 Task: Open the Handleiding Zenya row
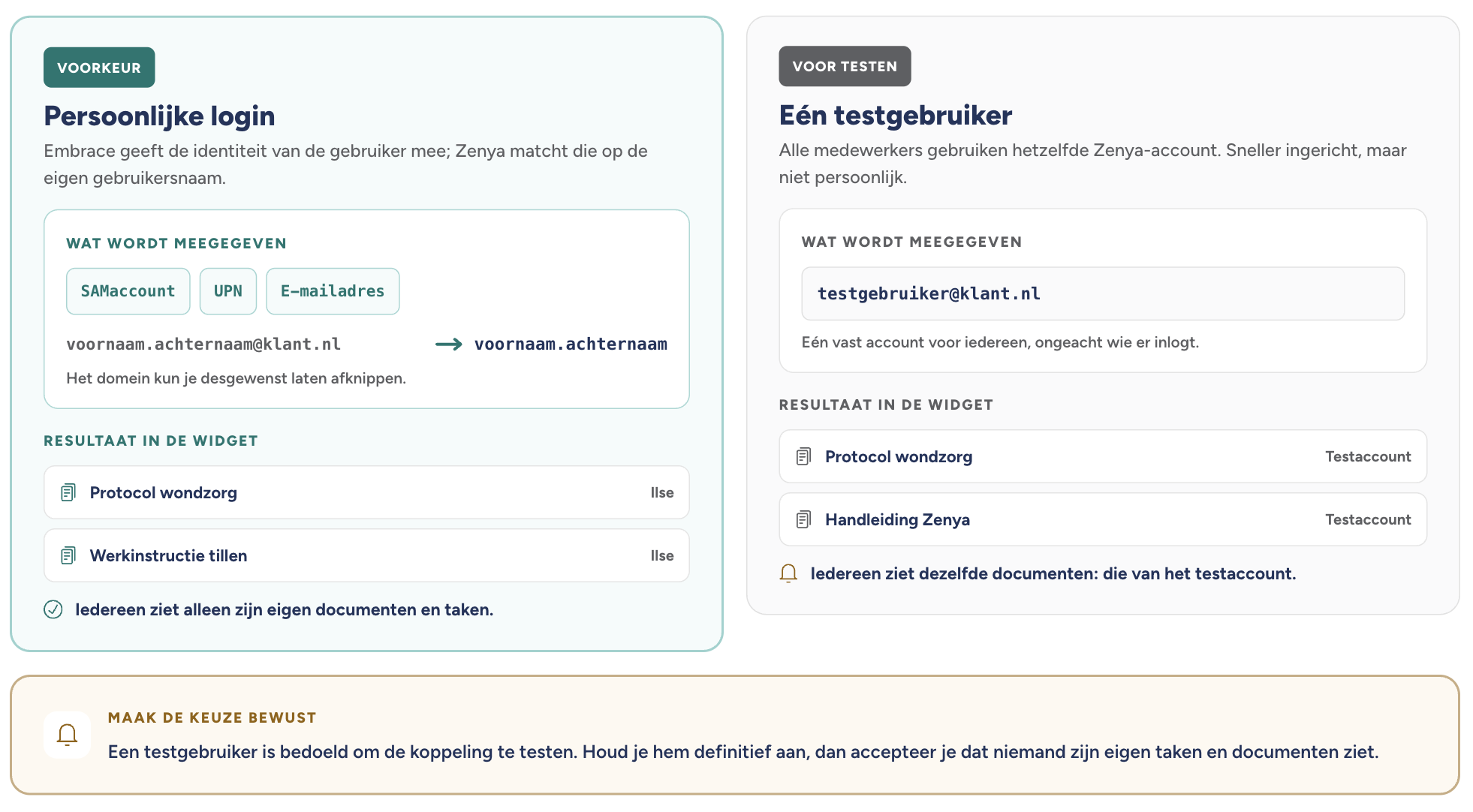tap(1103, 519)
